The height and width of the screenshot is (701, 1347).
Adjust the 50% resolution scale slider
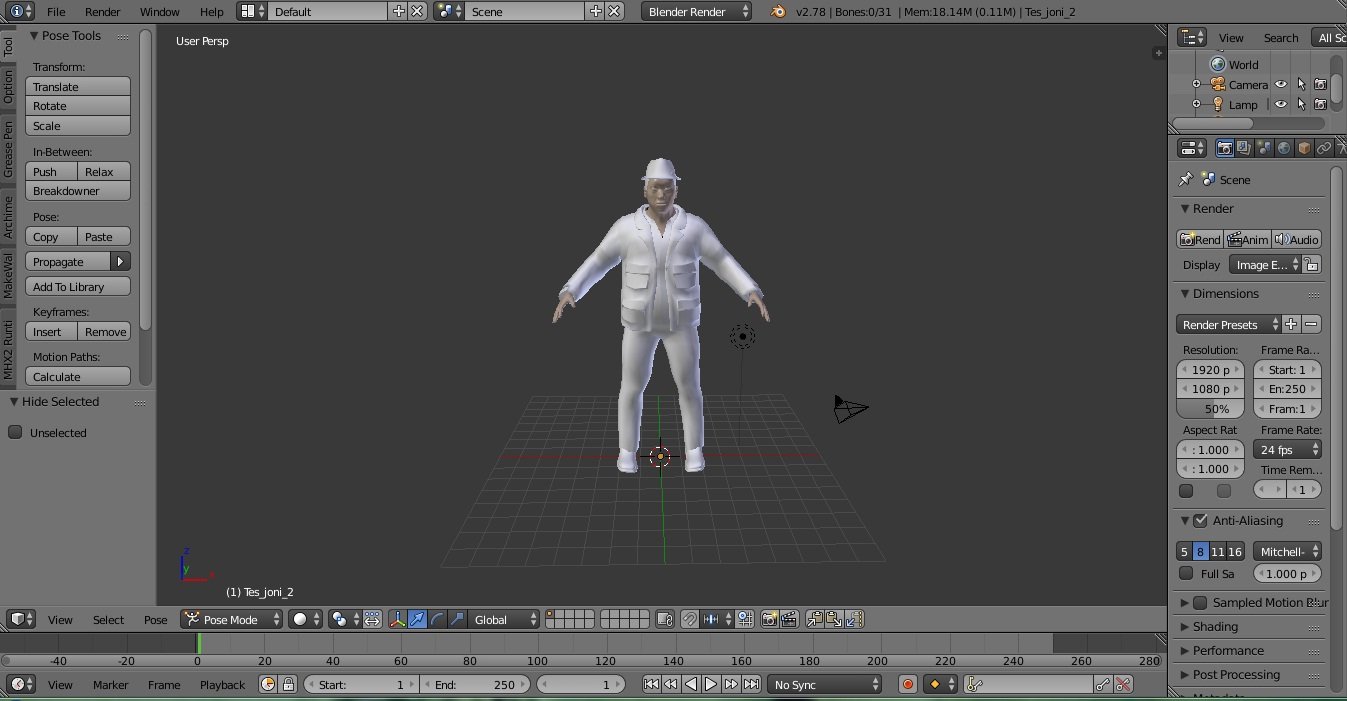(x=1210, y=409)
